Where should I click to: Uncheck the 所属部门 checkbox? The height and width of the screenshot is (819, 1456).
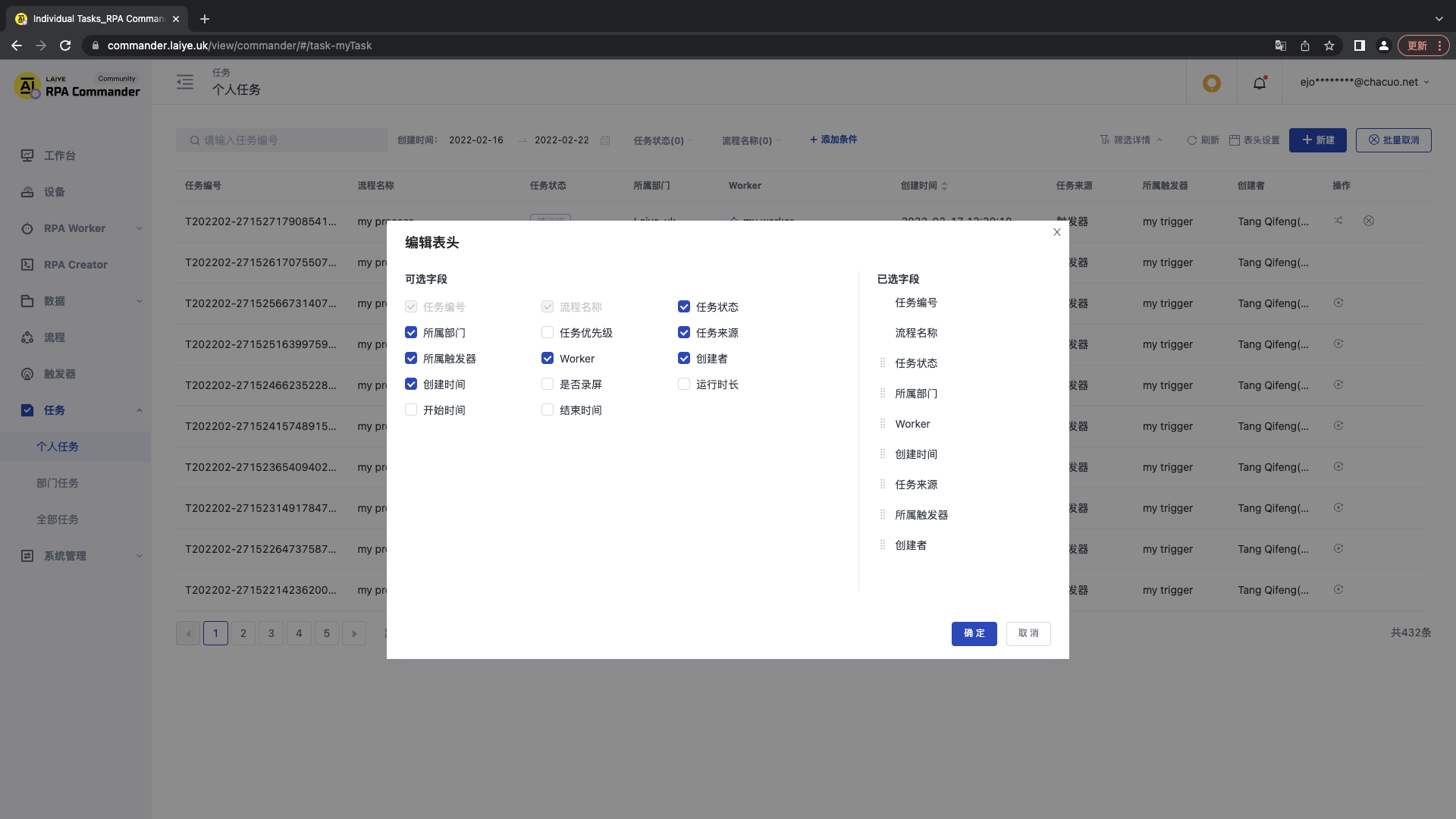point(411,333)
